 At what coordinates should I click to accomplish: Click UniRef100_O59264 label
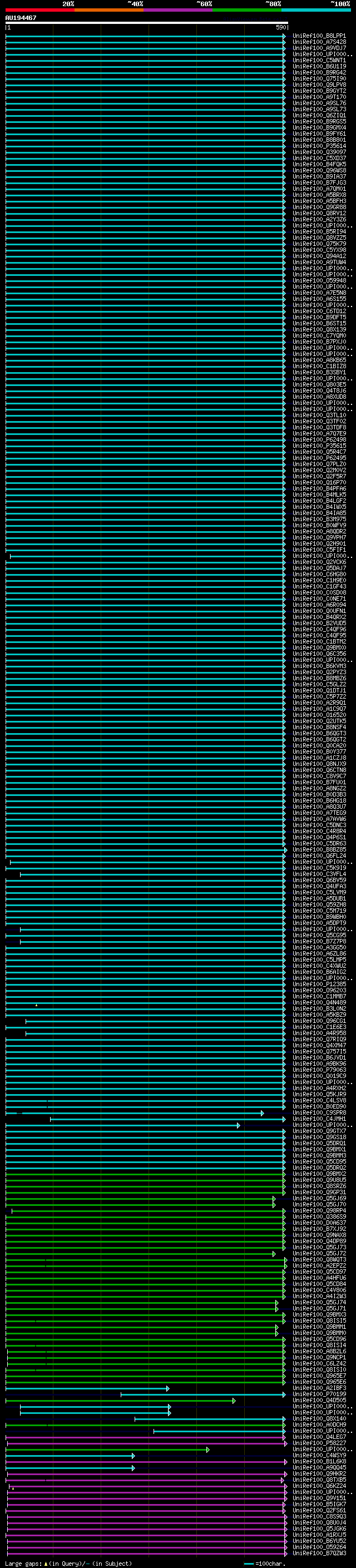[x=319, y=1547]
